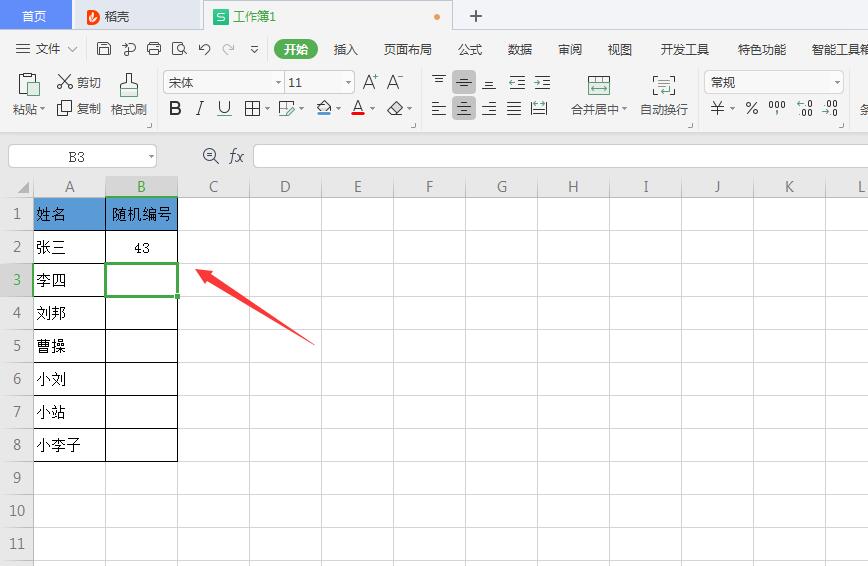Screen dimensions: 868x566
Task: Click the cell style brush icon
Action: tap(287, 108)
